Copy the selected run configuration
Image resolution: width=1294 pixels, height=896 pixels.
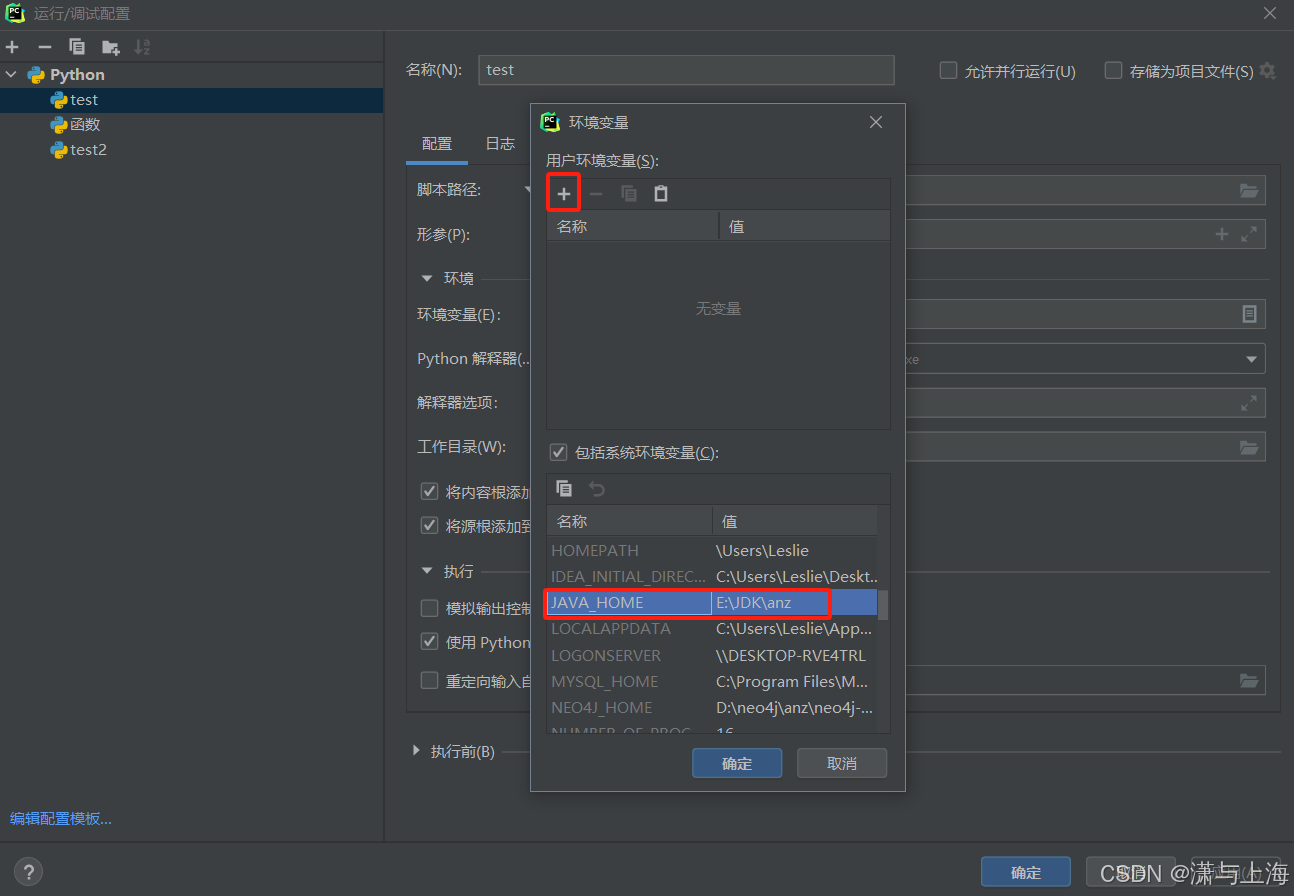tap(77, 47)
